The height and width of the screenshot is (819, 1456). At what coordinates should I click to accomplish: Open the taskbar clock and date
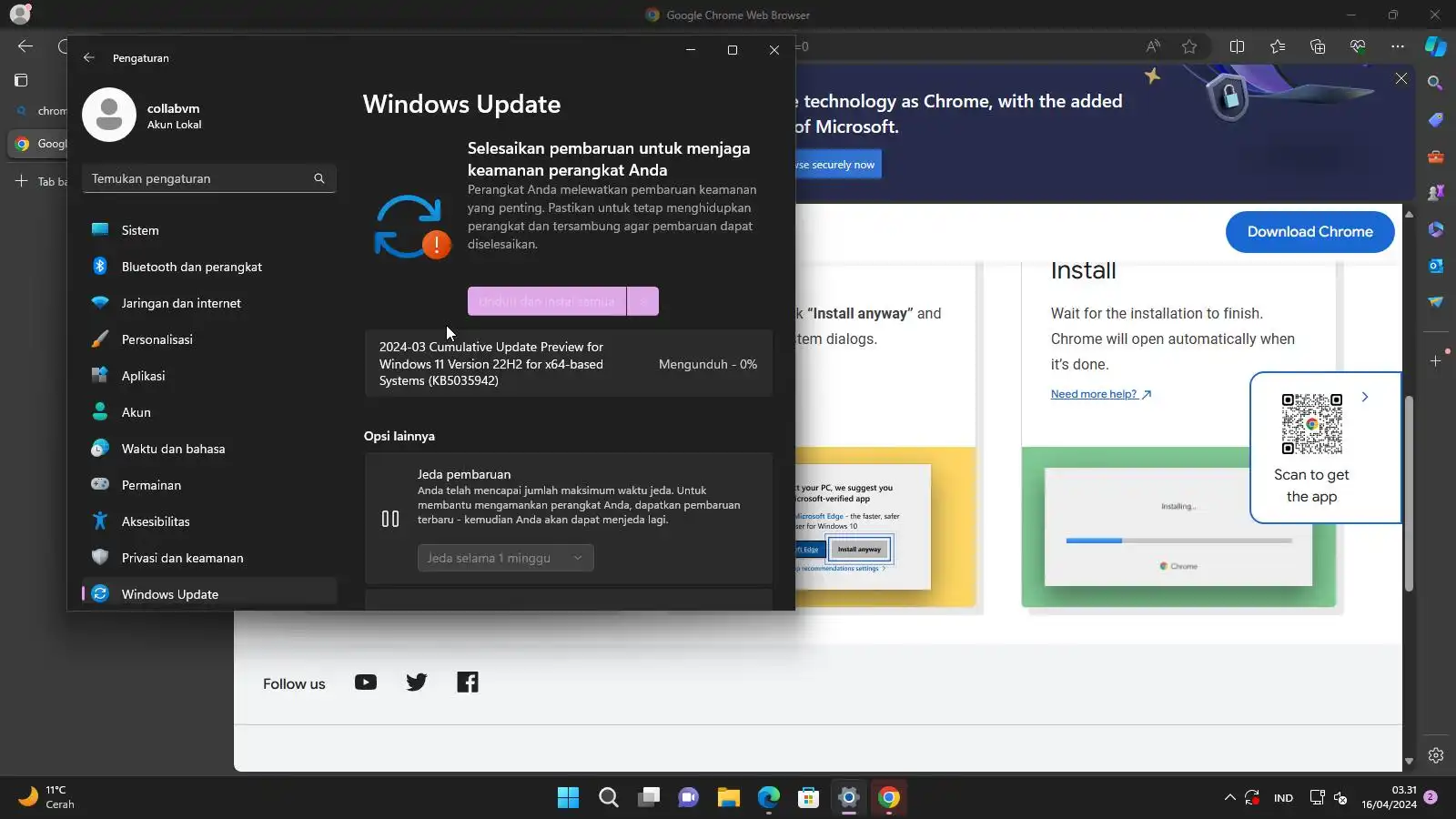click(1390, 797)
